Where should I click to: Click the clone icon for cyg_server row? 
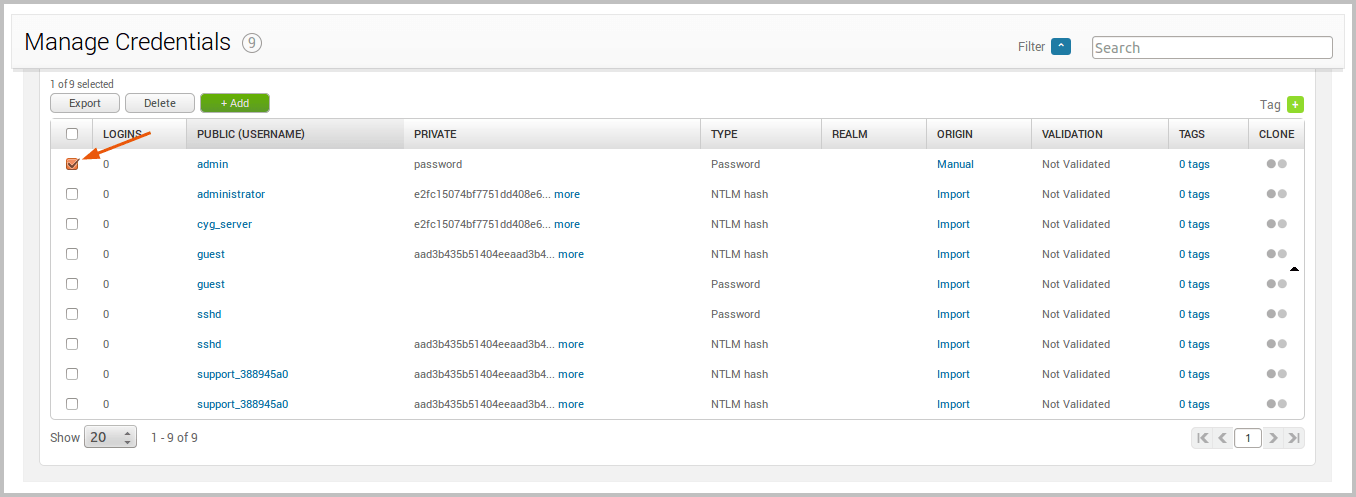(1276, 224)
